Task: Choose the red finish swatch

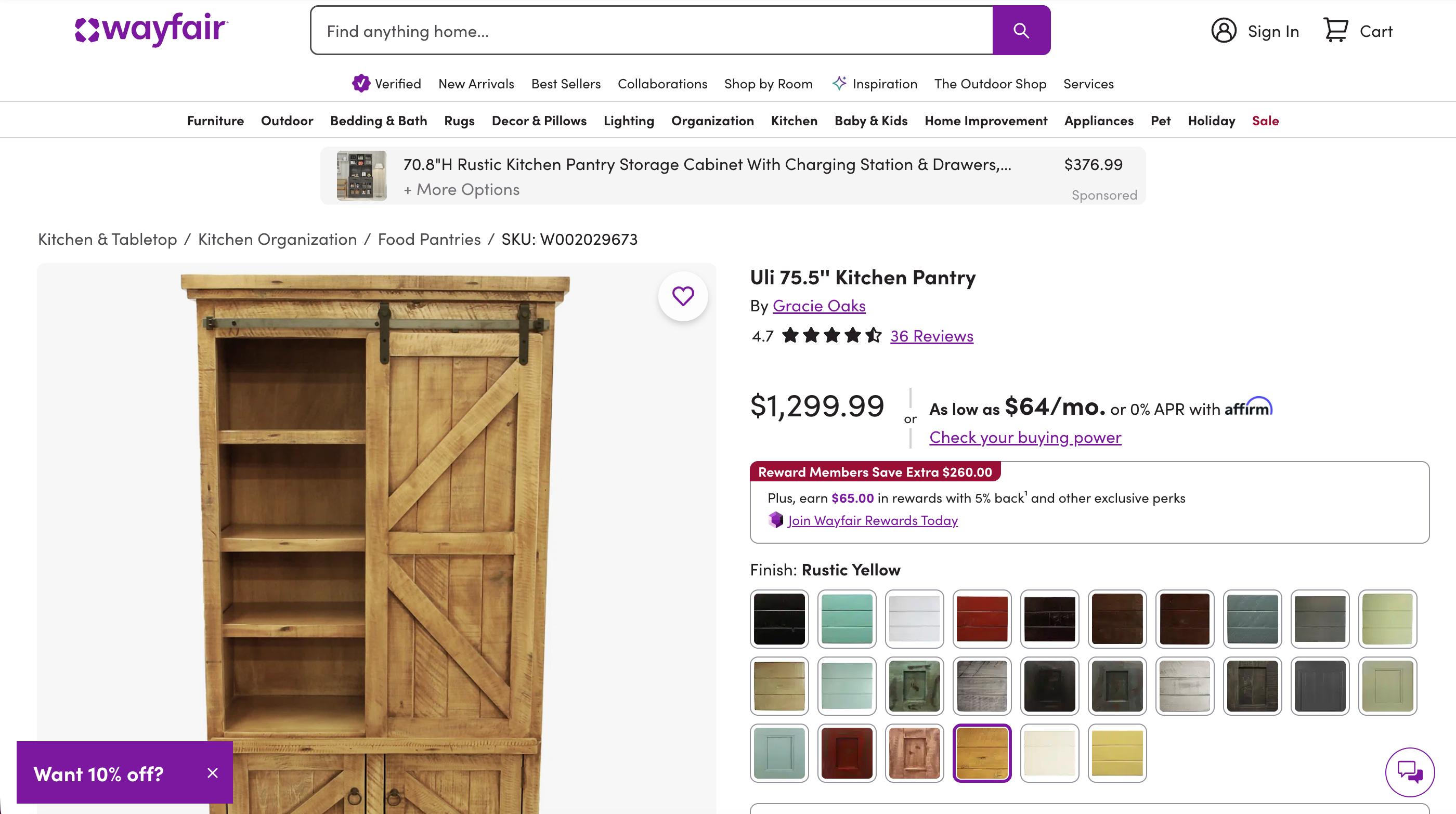Action: [982, 619]
